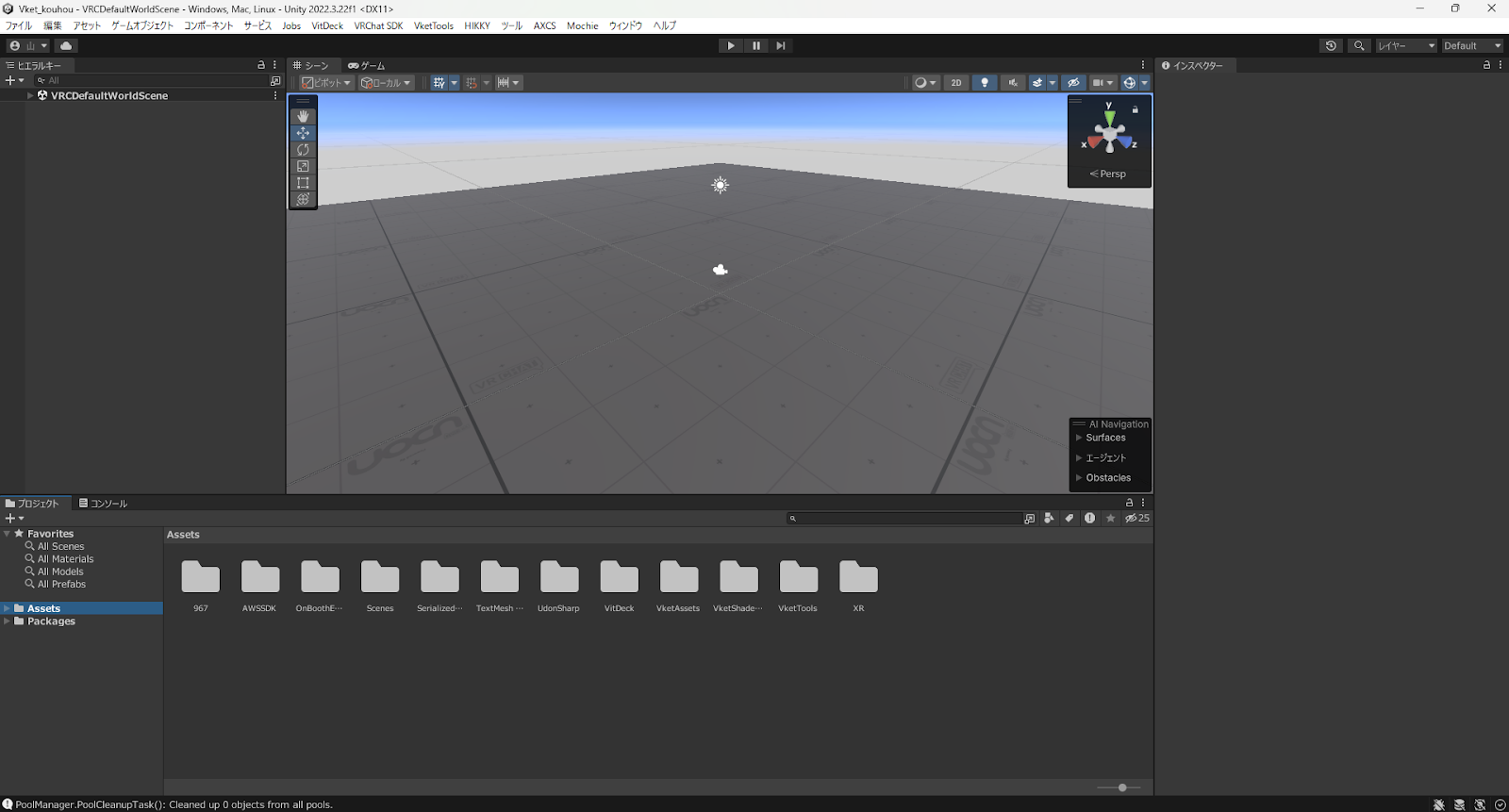Select the Rotate tool
Viewport: 1509px width, 812px height.
[303, 150]
